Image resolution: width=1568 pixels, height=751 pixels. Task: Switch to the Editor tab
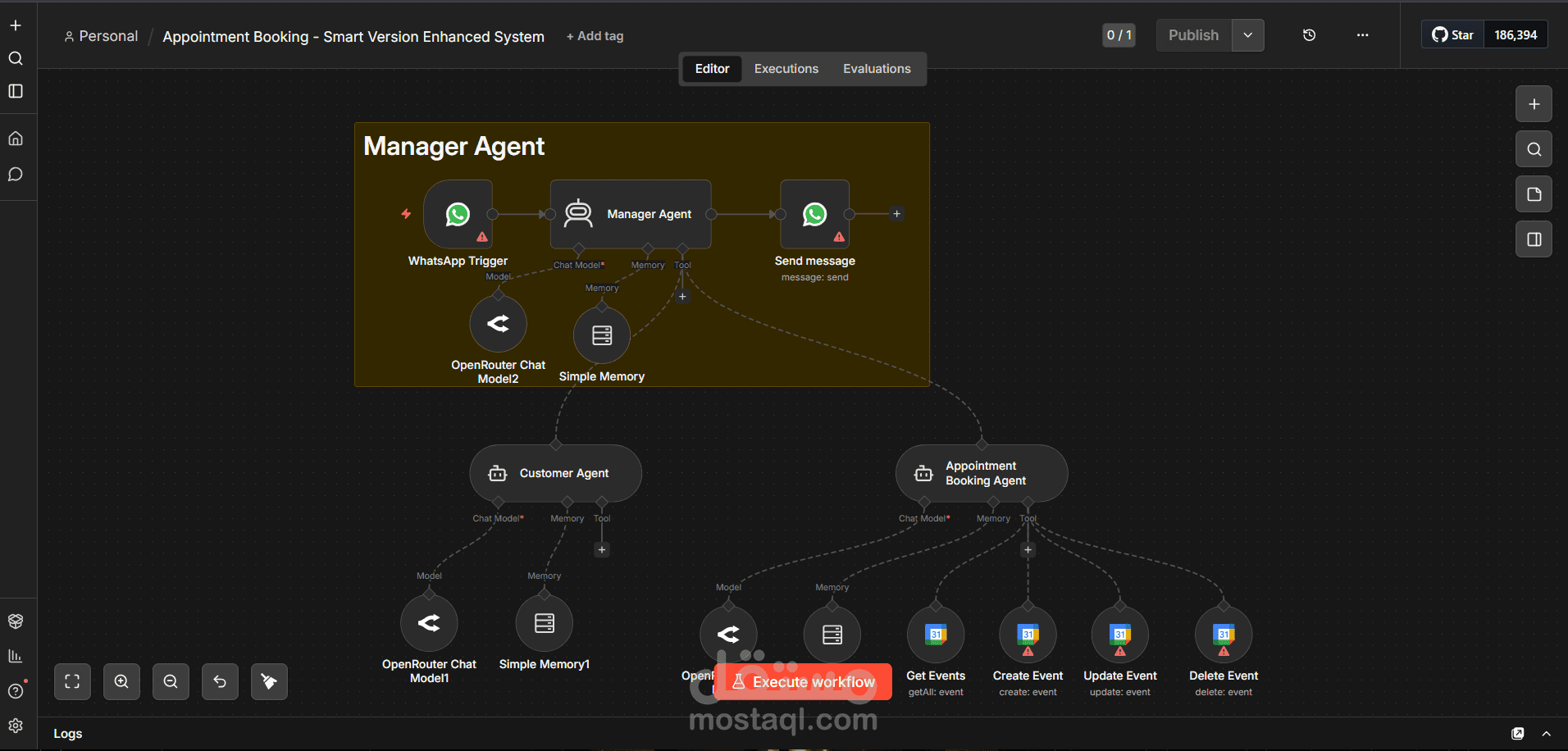click(712, 69)
